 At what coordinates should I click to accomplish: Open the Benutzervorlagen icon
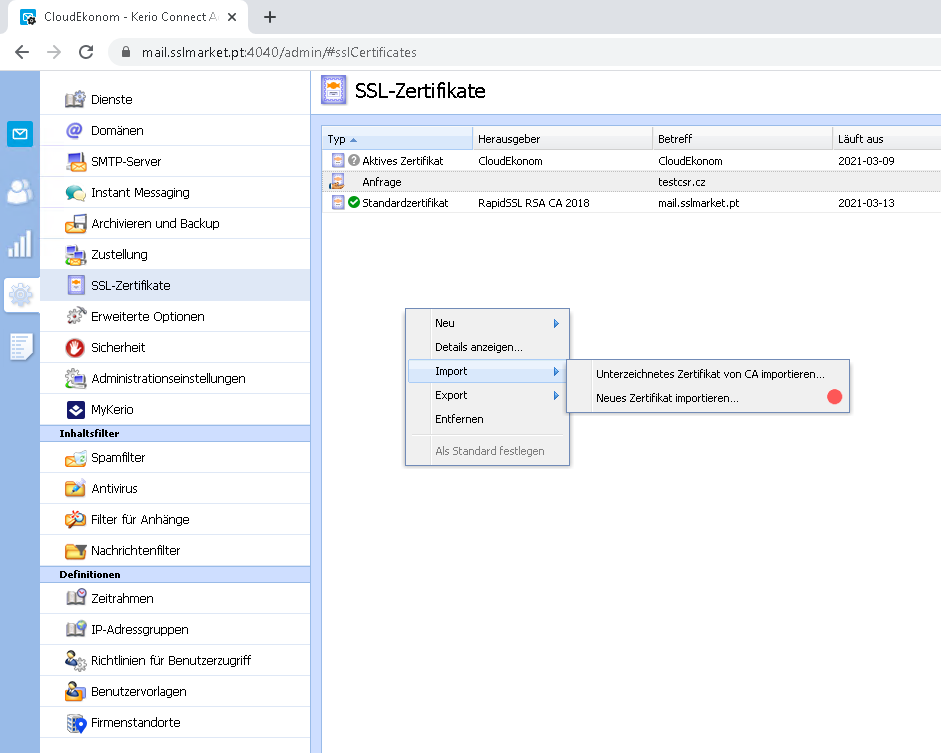(x=76, y=691)
